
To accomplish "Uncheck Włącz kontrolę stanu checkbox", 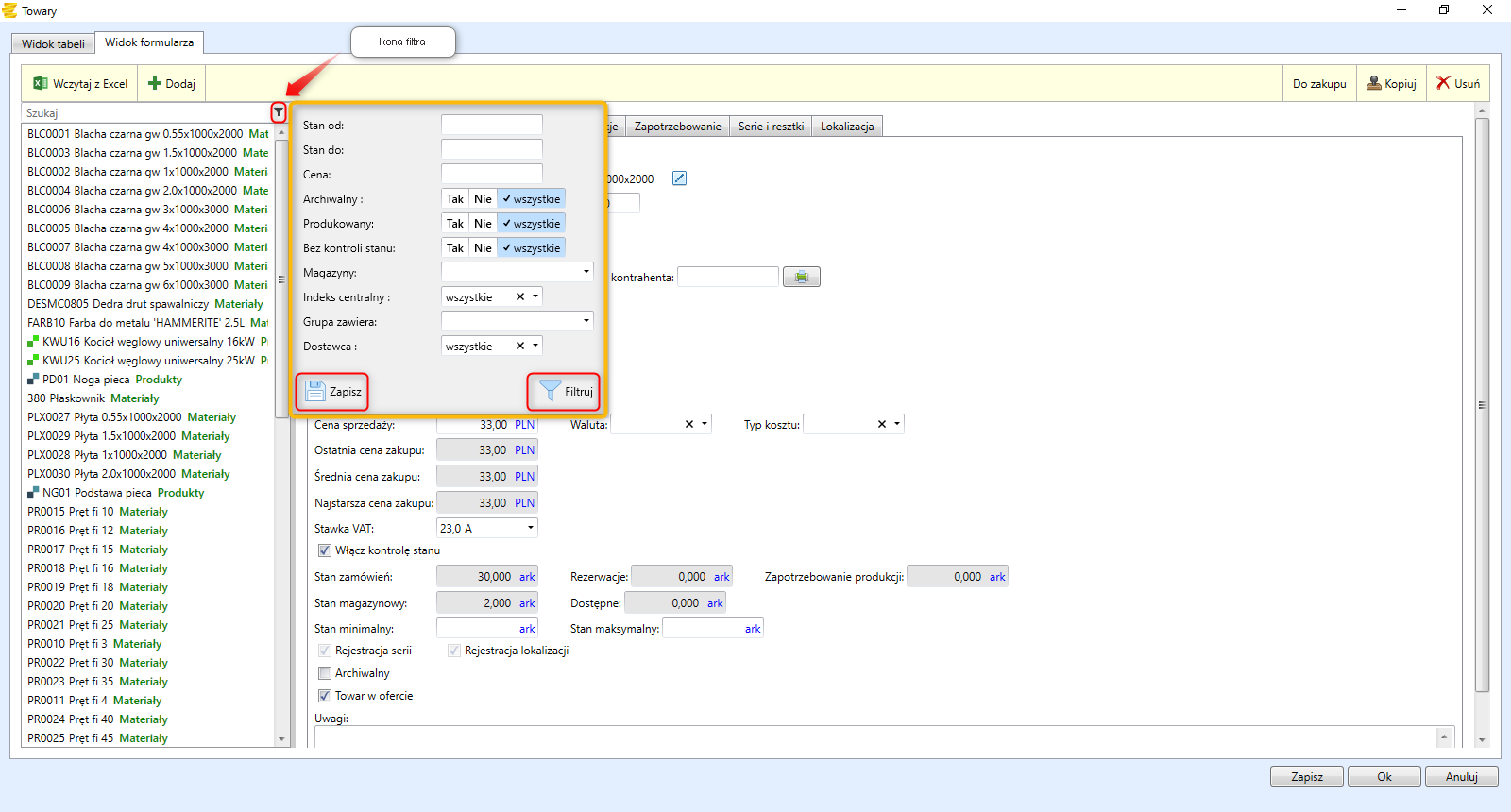I will coord(325,550).
